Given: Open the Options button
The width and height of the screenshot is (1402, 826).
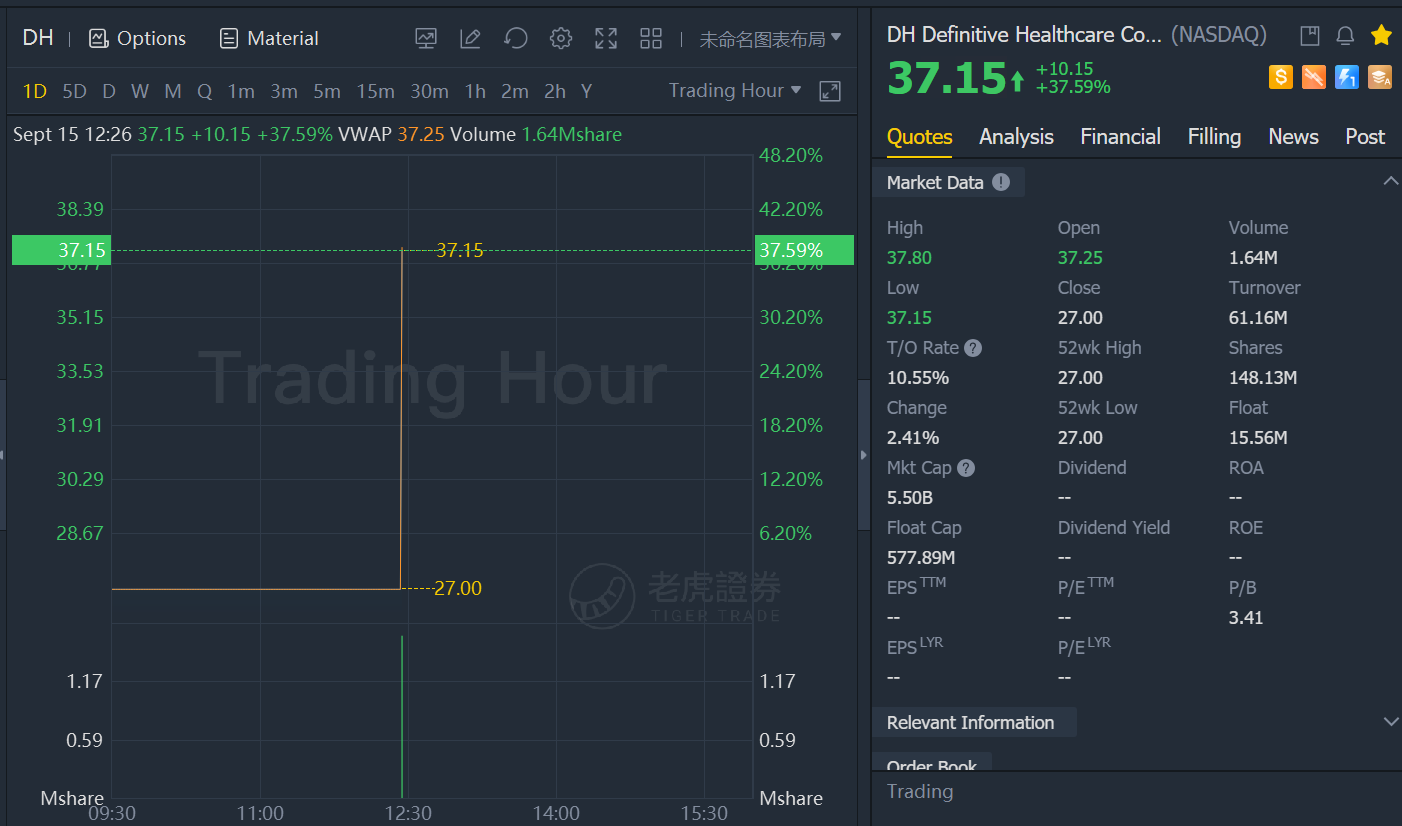Looking at the screenshot, I should click(x=137, y=39).
